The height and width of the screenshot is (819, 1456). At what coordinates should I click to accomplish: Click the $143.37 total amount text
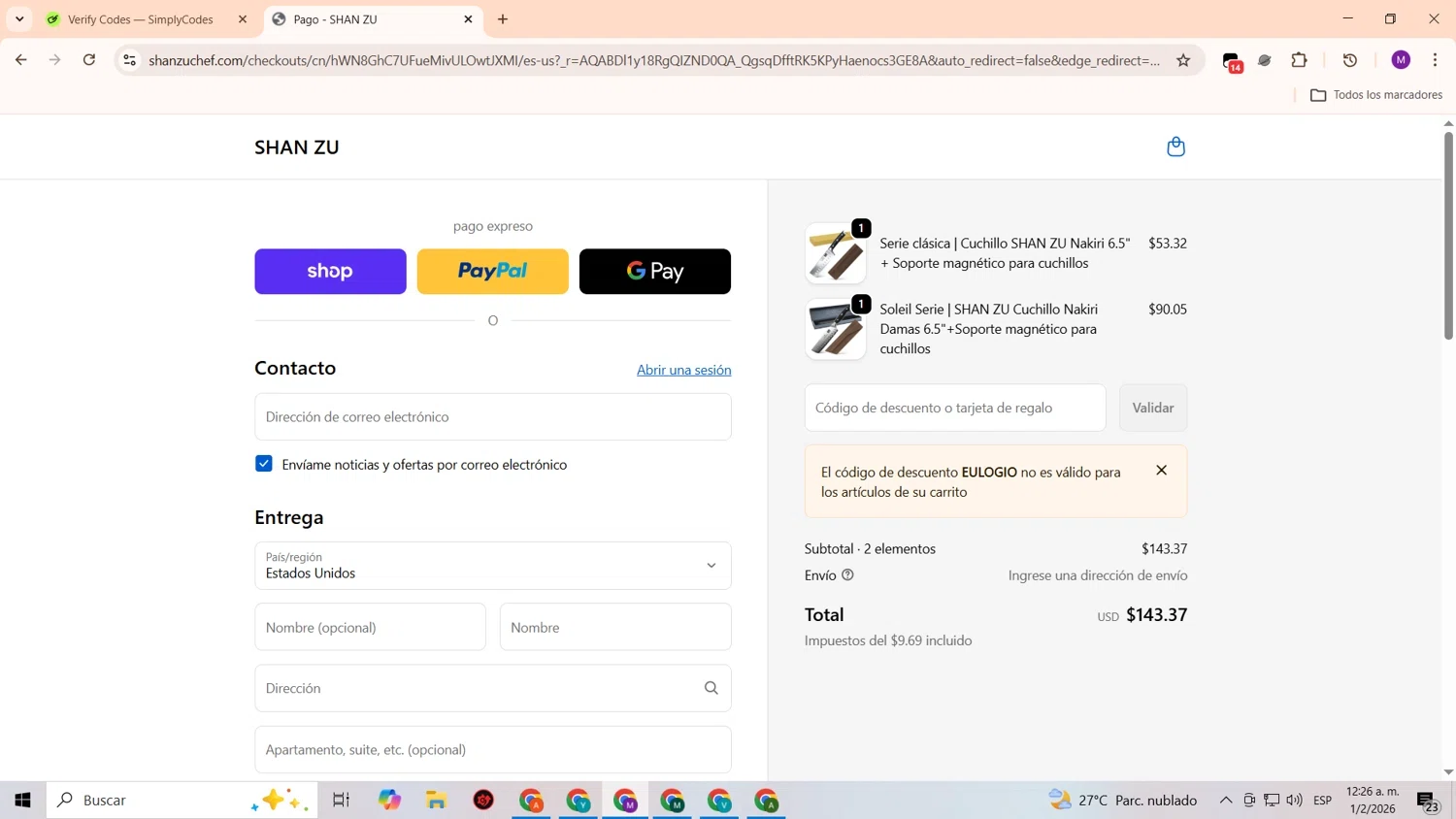click(x=1156, y=614)
